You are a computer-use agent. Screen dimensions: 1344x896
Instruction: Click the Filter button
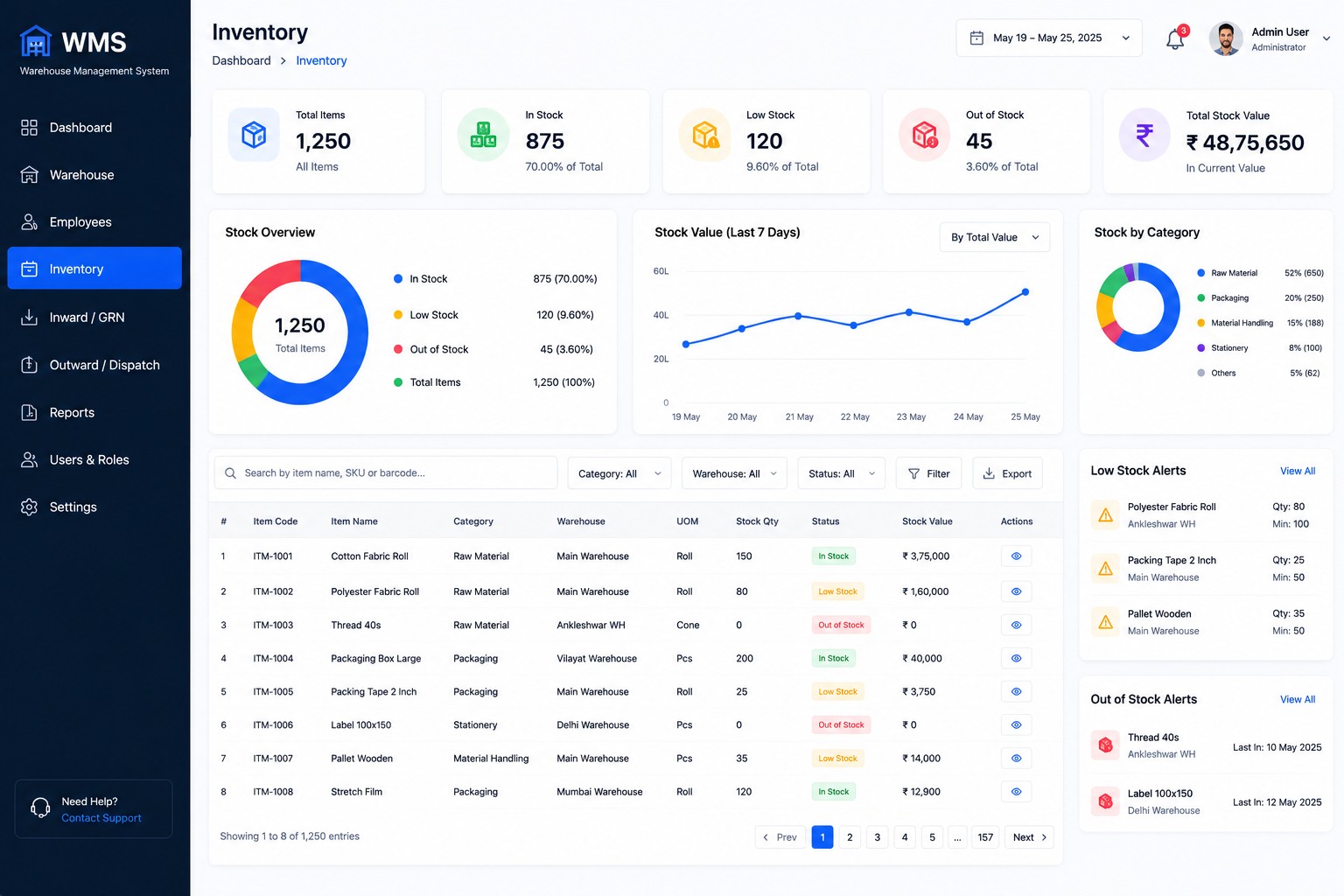click(928, 473)
